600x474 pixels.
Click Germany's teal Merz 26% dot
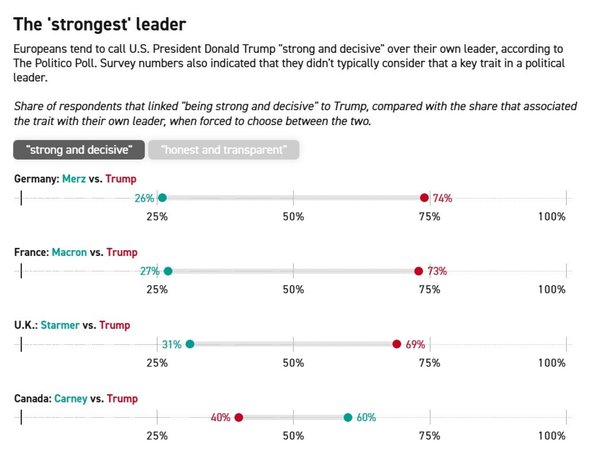pos(162,198)
